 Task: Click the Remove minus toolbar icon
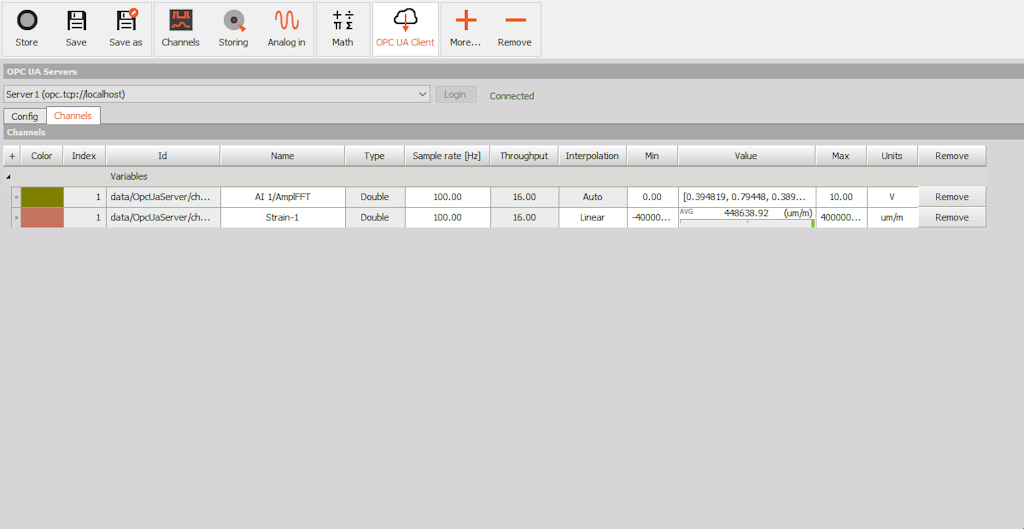(515, 21)
